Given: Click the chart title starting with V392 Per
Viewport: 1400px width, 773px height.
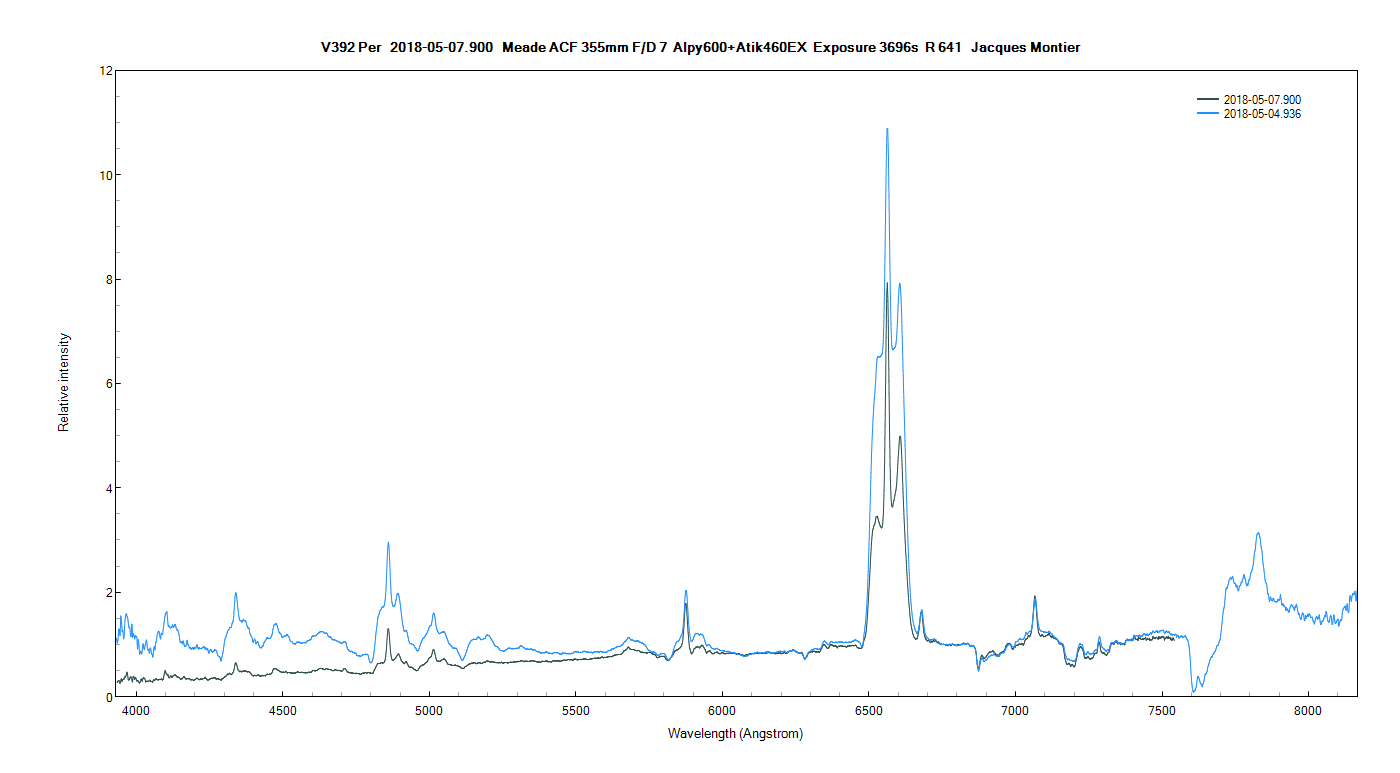Looking at the screenshot, I should [x=700, y=47].
